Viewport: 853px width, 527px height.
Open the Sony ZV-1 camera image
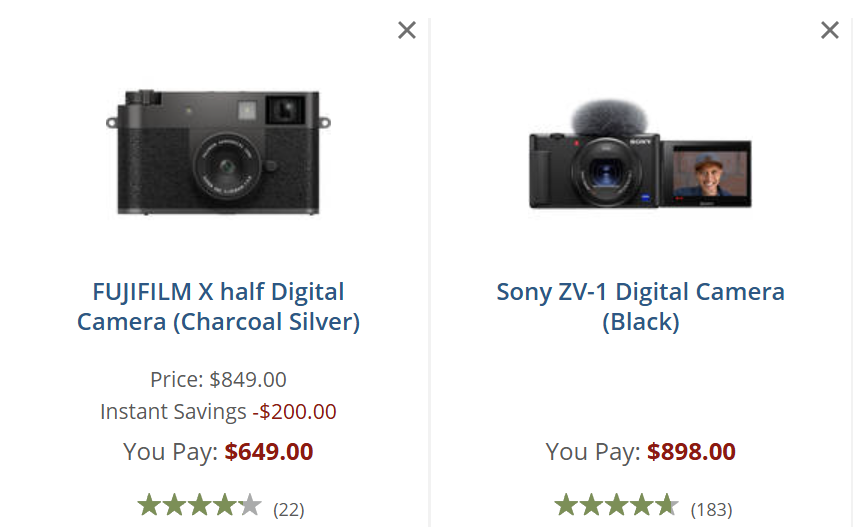coord(640,160)
